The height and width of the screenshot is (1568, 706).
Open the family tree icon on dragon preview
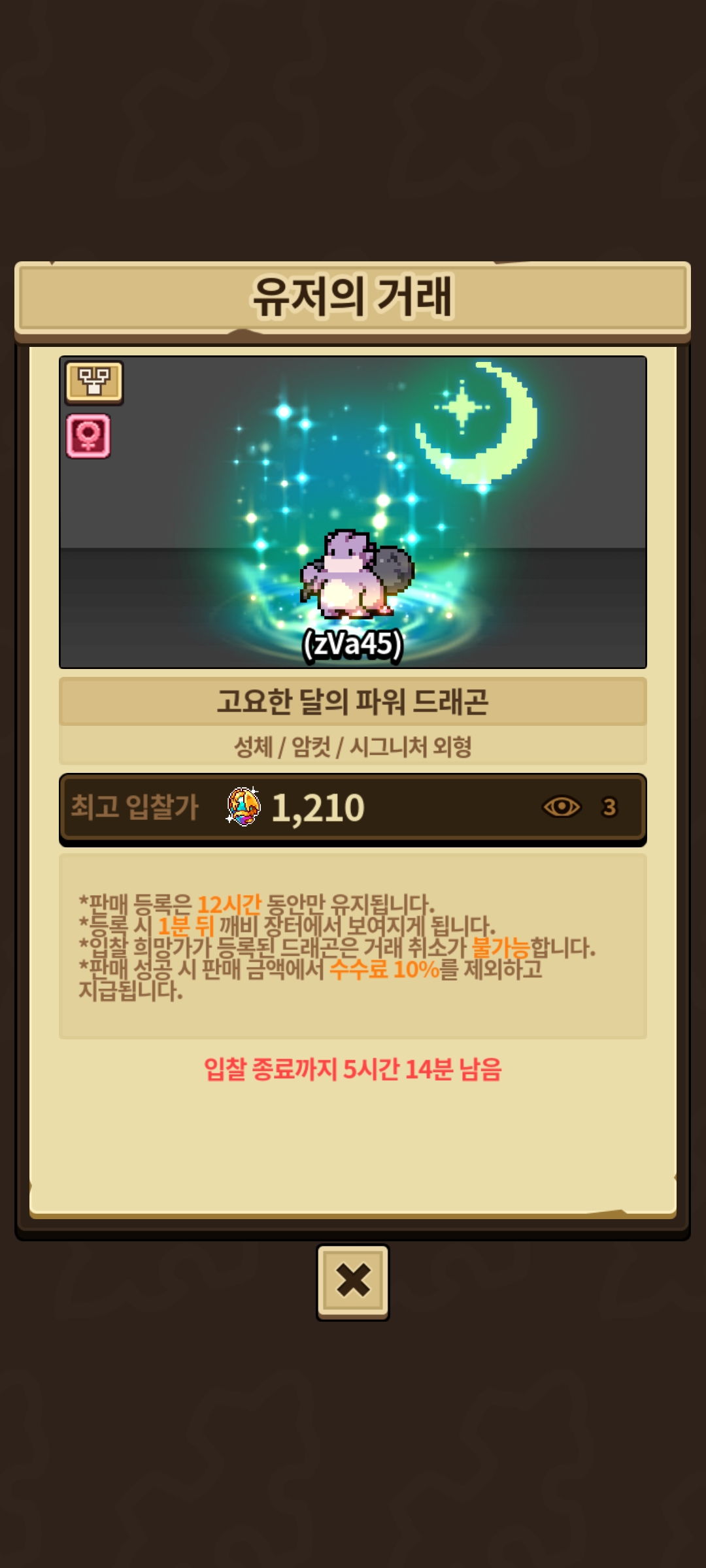94,382
